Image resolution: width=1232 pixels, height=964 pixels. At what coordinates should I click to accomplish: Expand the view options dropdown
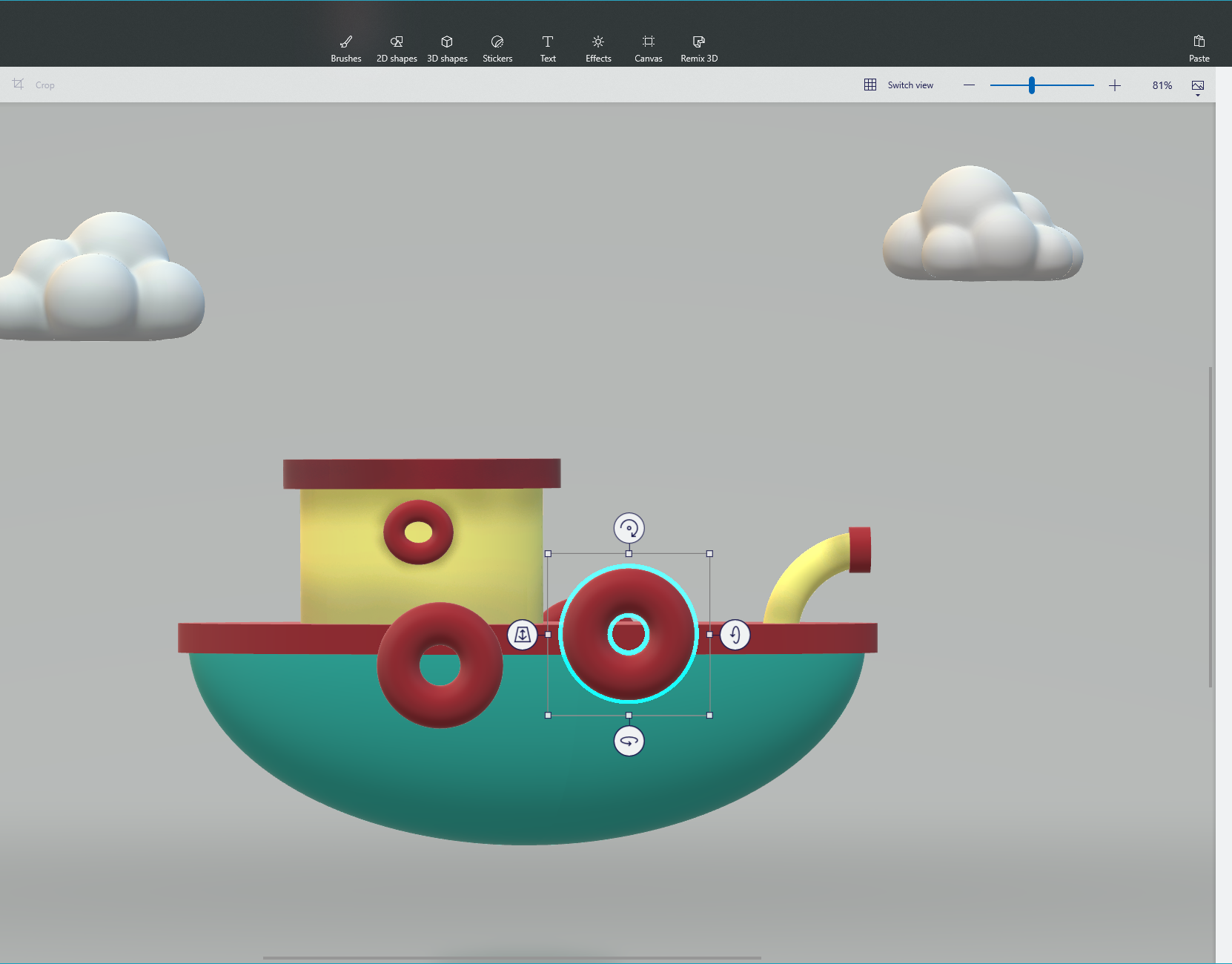click(1197, 88)
